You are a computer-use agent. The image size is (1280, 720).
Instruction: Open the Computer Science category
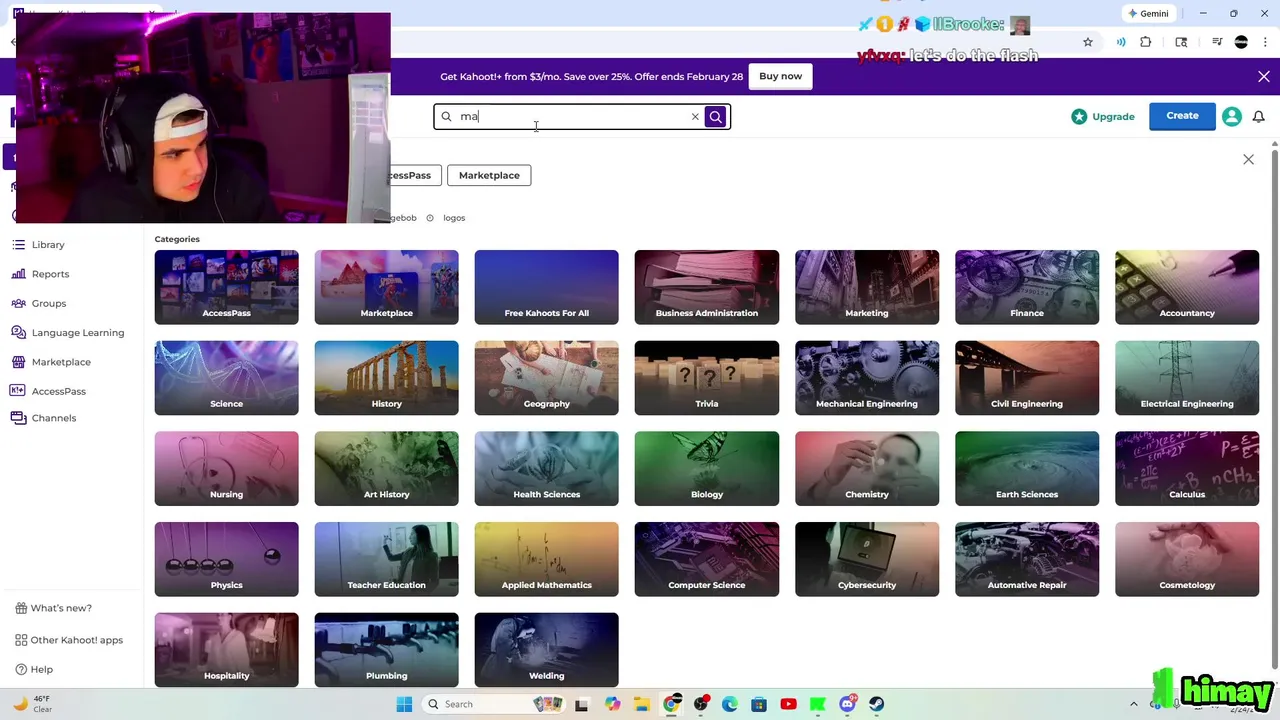(x=706, y=559)
